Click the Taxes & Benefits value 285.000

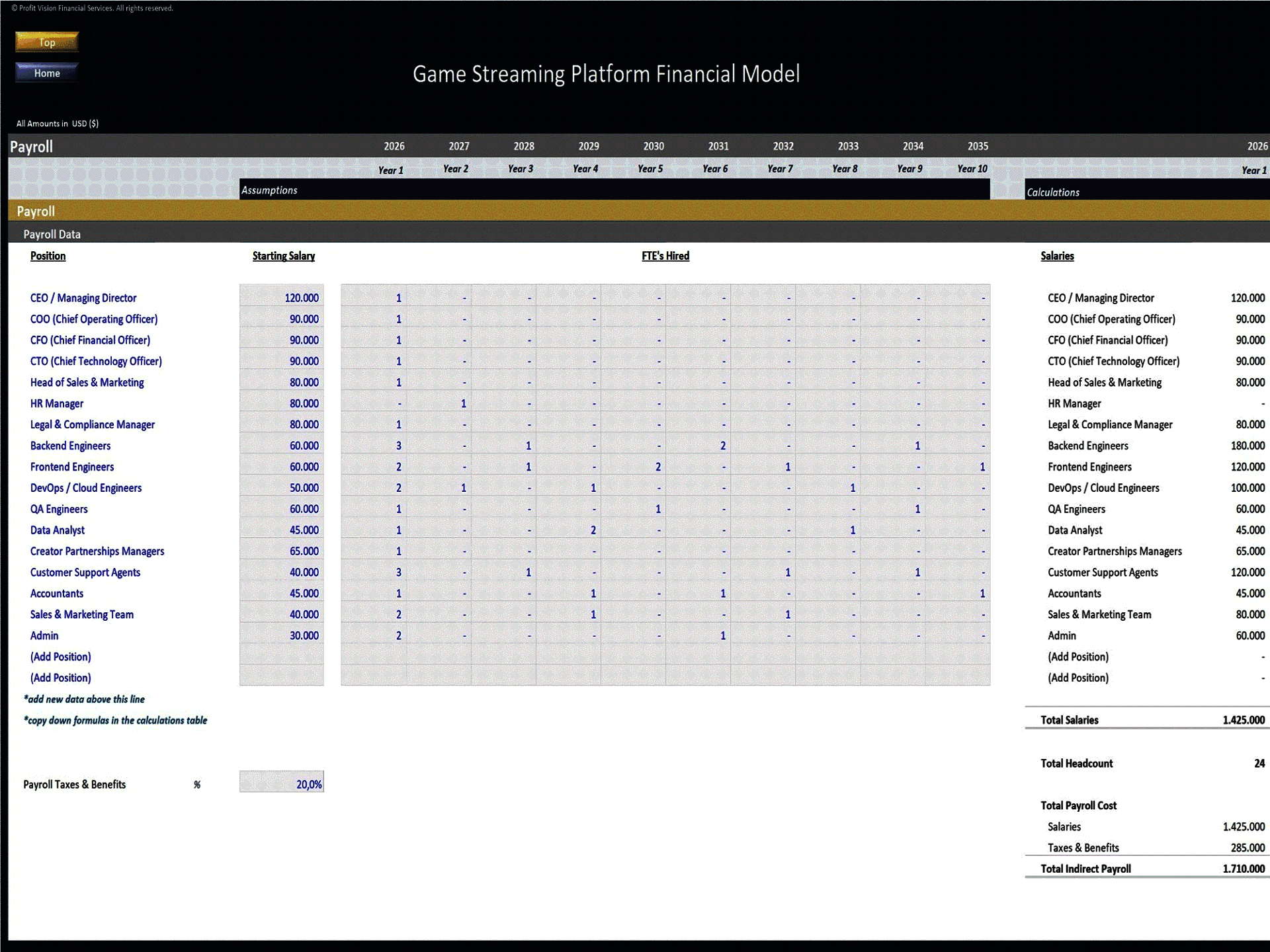[x=1248, y=848]
